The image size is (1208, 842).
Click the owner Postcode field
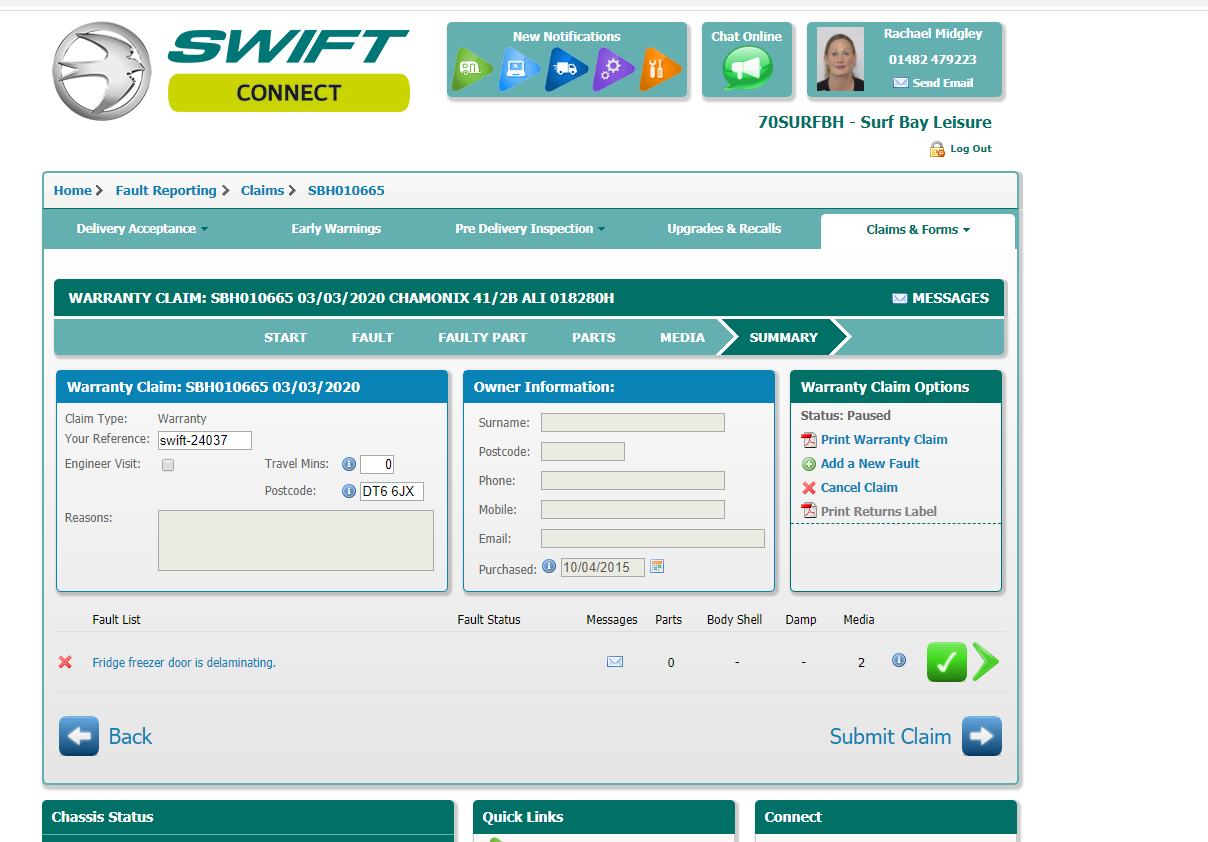click(x=583, y=452)
